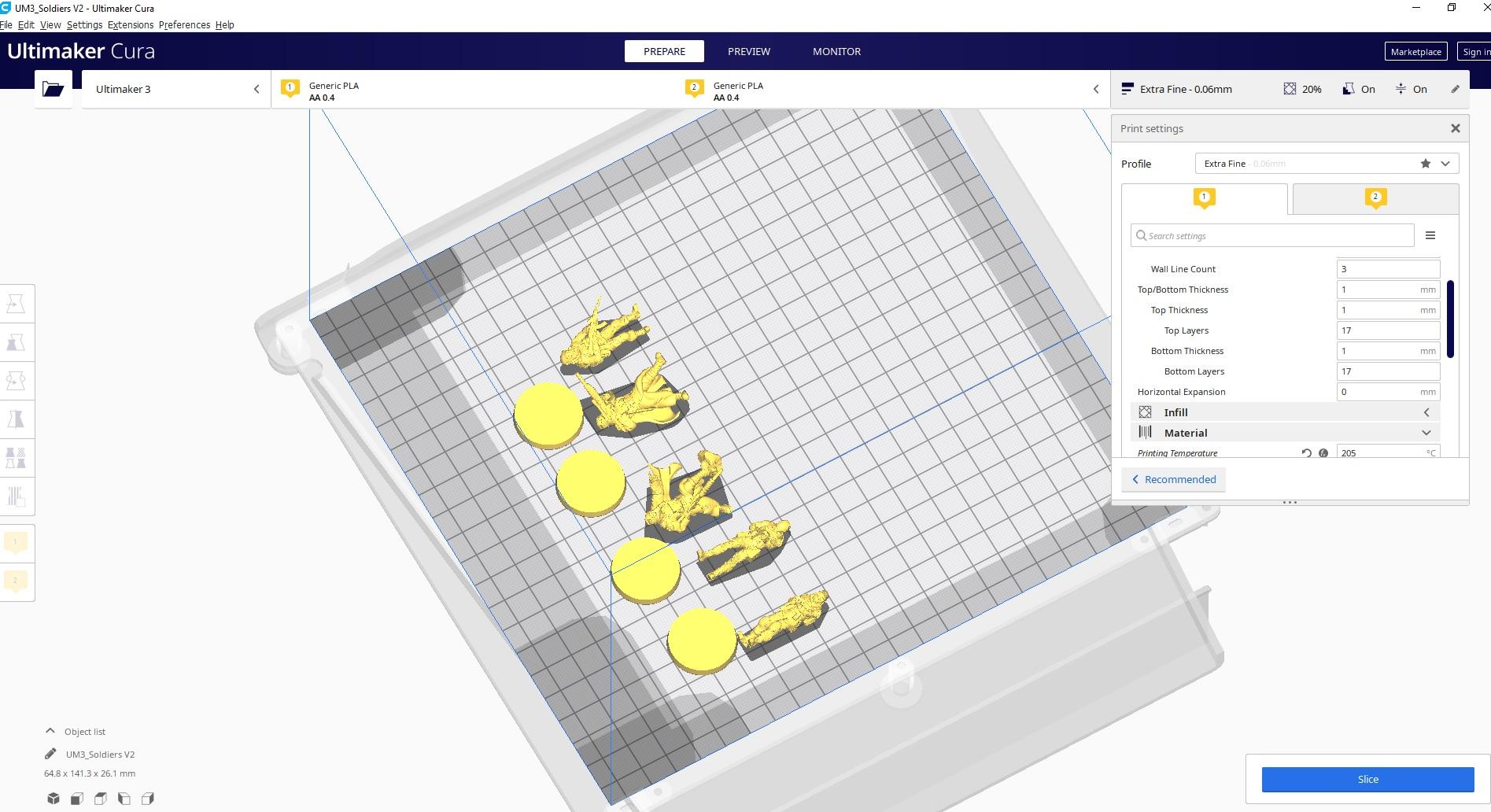Click the Search settings field
This screenshot has height=812, width=1491.
tap(1272, 235)
